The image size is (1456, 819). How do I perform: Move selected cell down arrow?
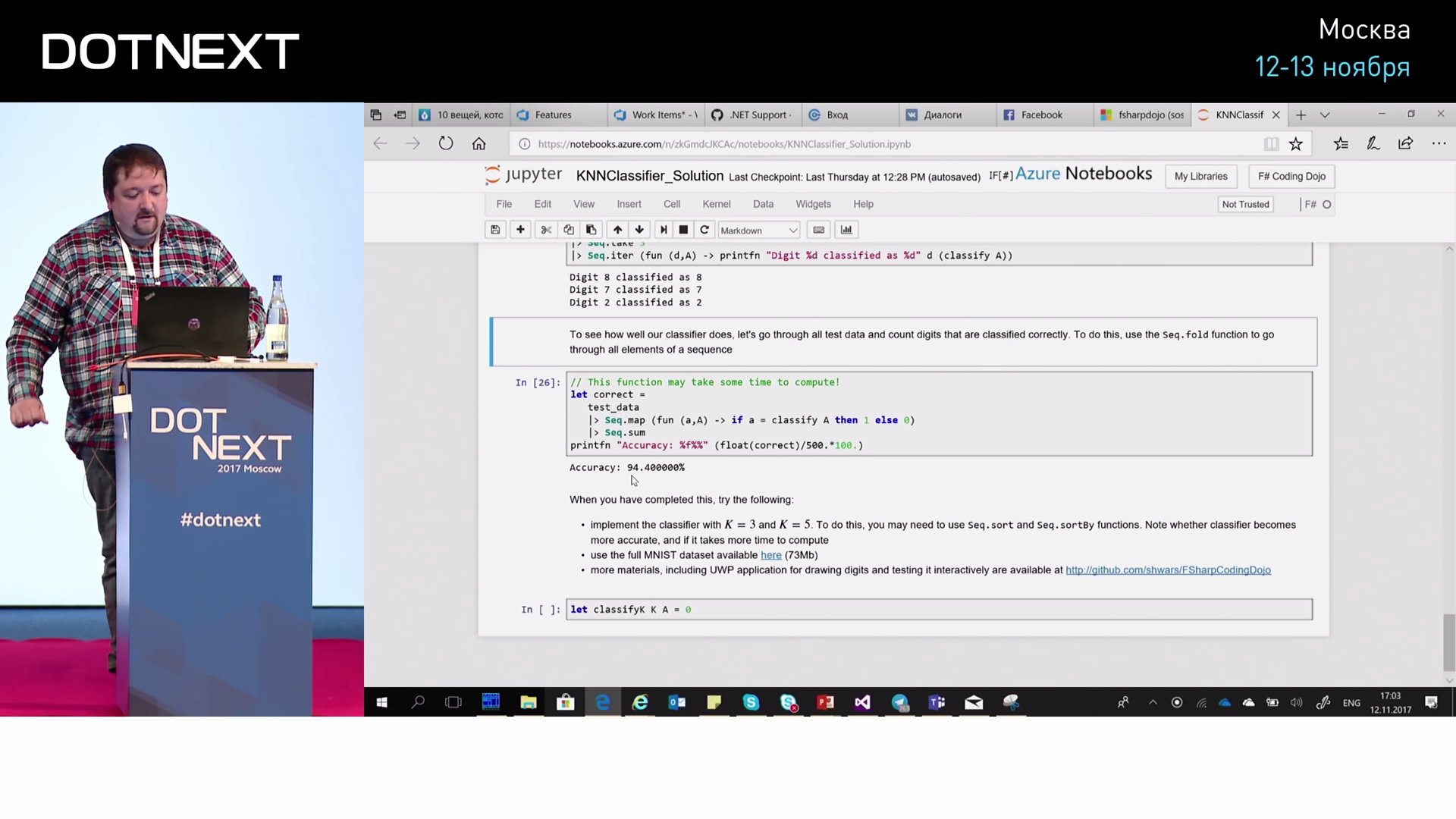pyautogui.click(x=639, y=230)
